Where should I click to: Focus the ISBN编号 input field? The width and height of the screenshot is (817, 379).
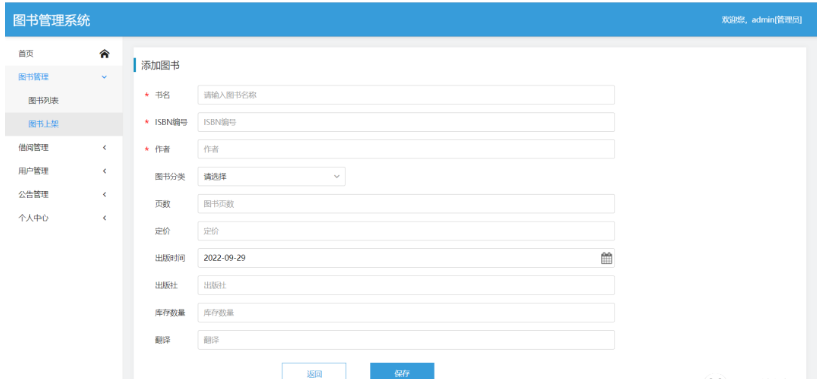coord(406,122)
